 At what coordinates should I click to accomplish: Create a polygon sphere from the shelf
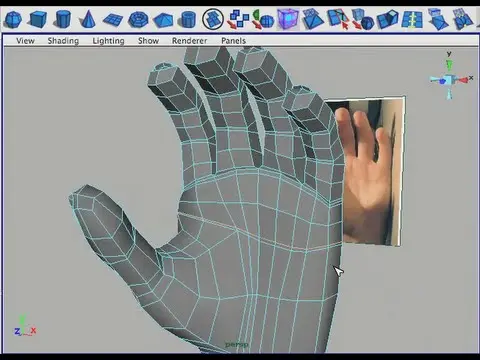pyautogui.click(x=13, y=19)
